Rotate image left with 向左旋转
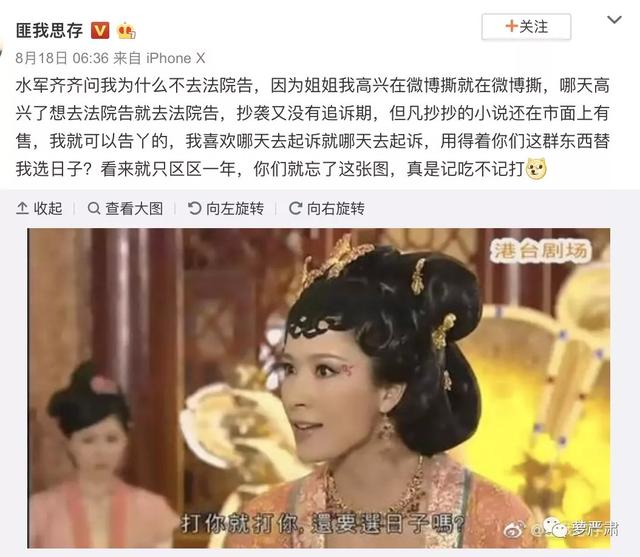The height and width of the screenshot is (557, 640). 226,209
